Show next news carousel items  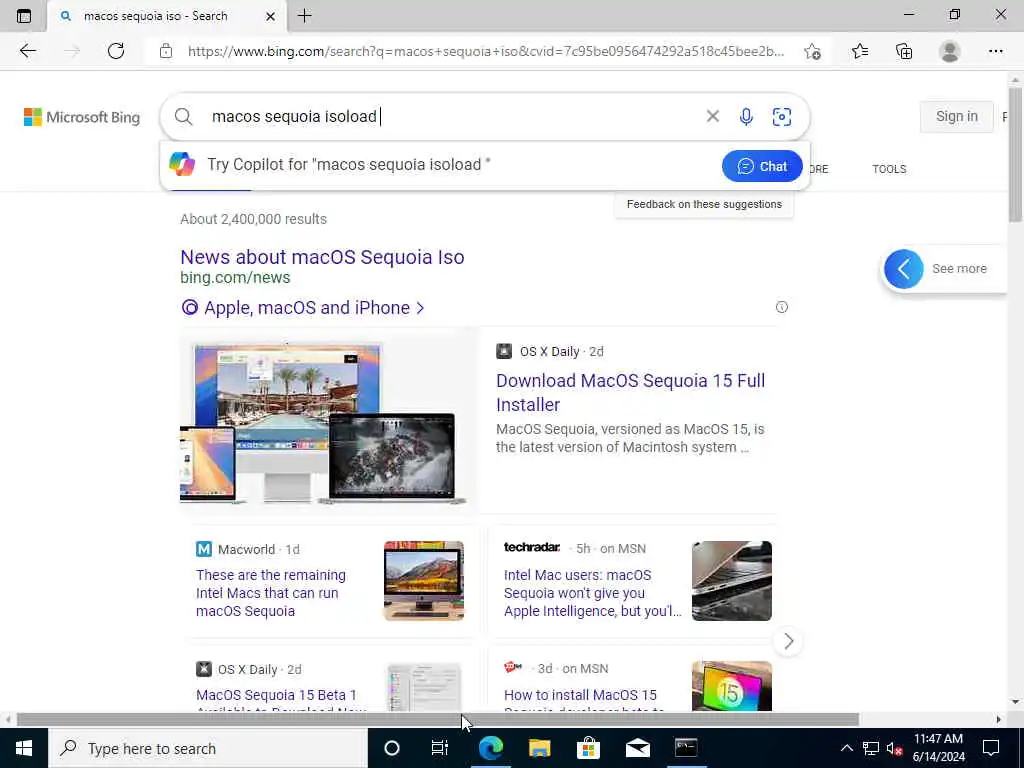click(x=788, y=641)
